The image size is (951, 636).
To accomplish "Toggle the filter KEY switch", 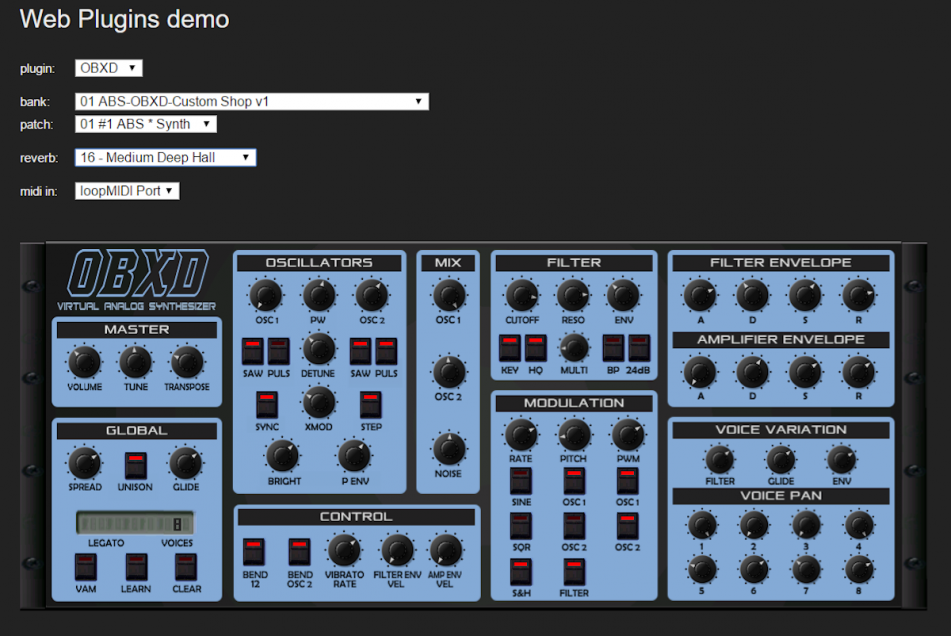I will coord(510,348).
